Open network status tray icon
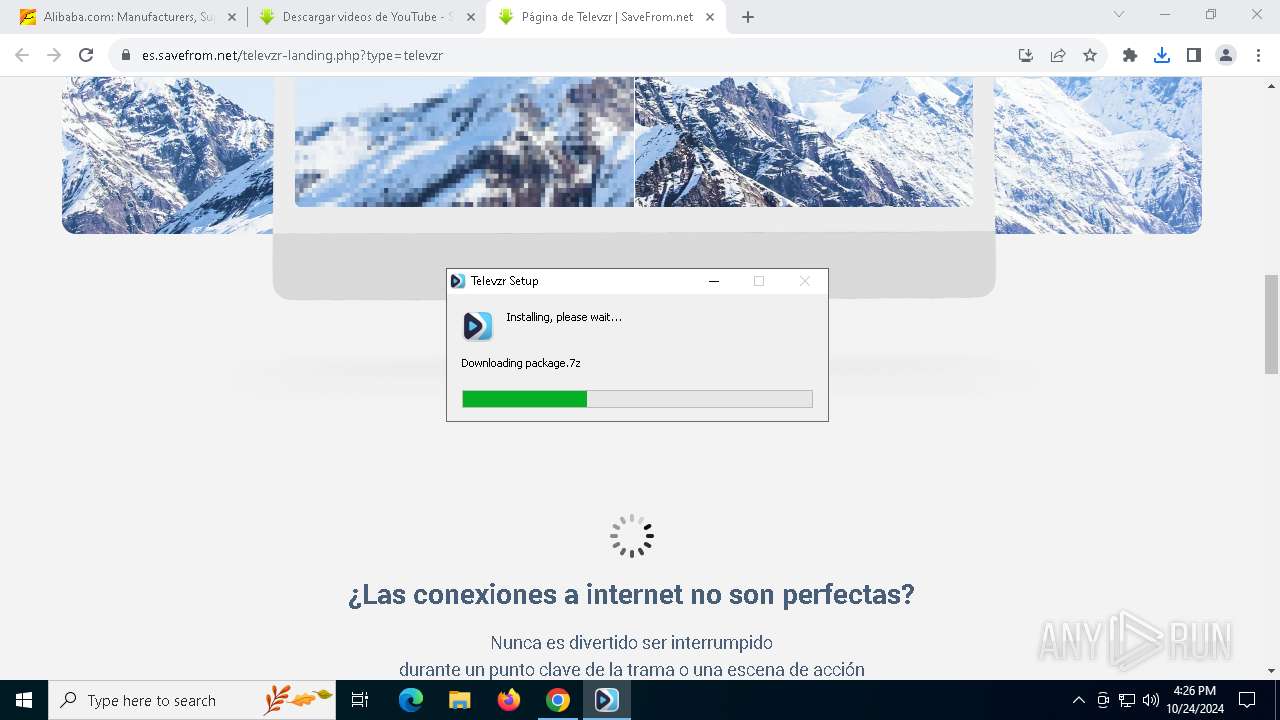 click(x=1127, y=700)
